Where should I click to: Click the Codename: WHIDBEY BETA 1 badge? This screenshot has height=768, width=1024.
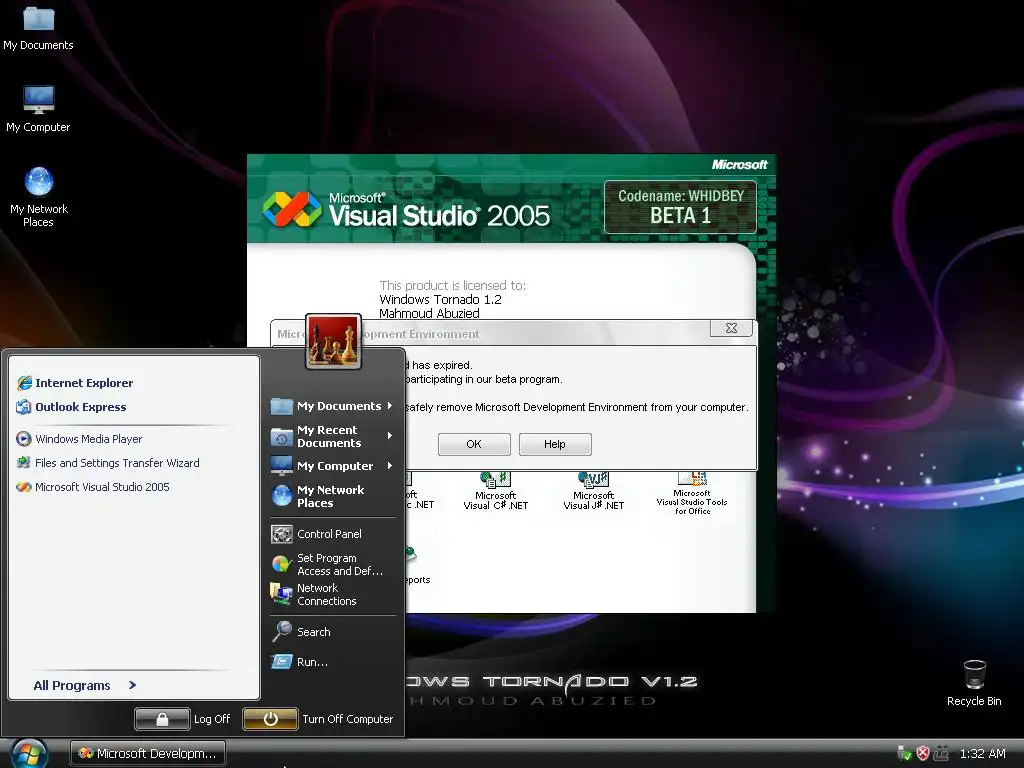pyautogui.click(x=680, y=207)
